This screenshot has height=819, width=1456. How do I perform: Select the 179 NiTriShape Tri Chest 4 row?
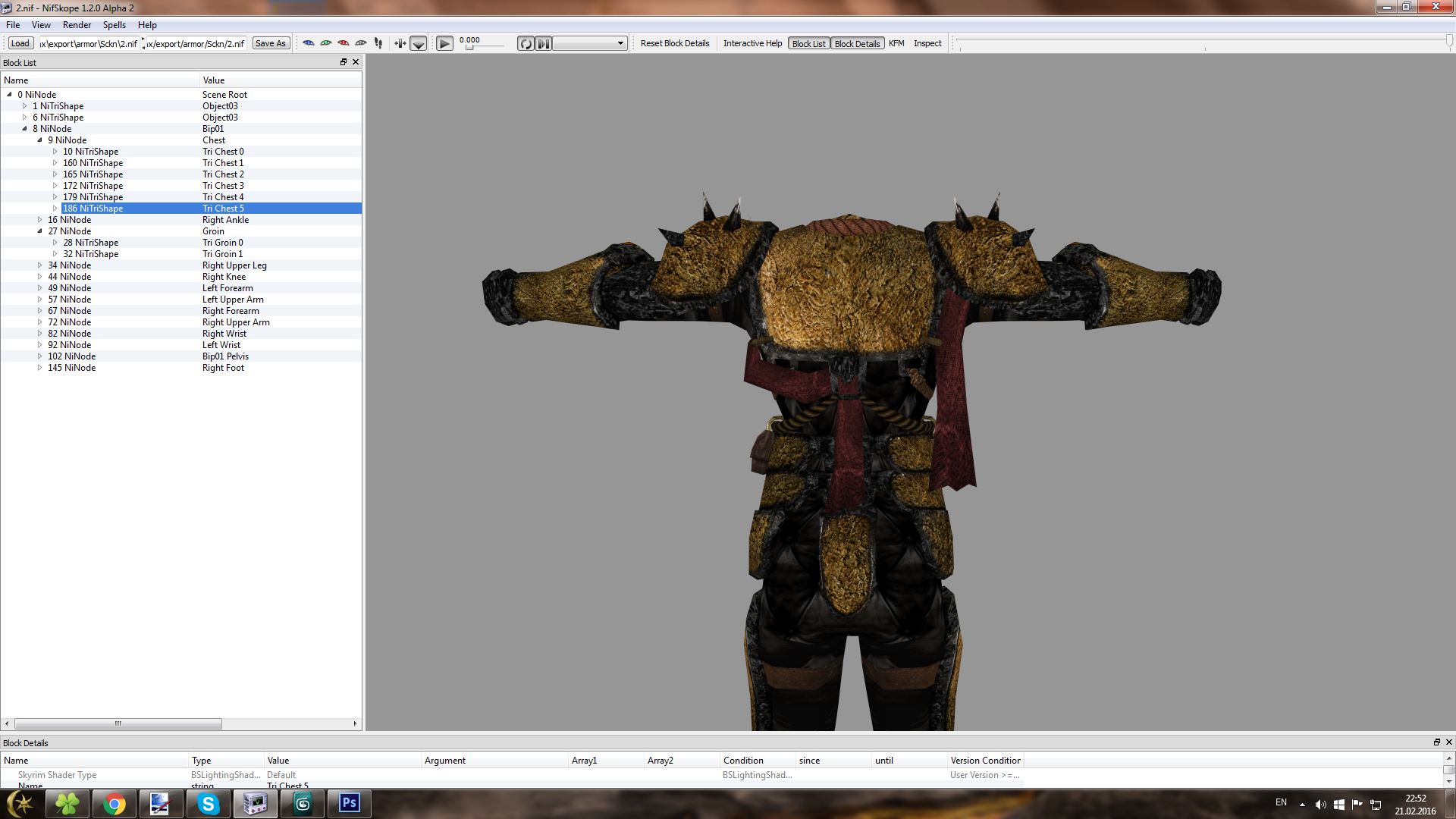pyautogui.click(x=181, y=197)
